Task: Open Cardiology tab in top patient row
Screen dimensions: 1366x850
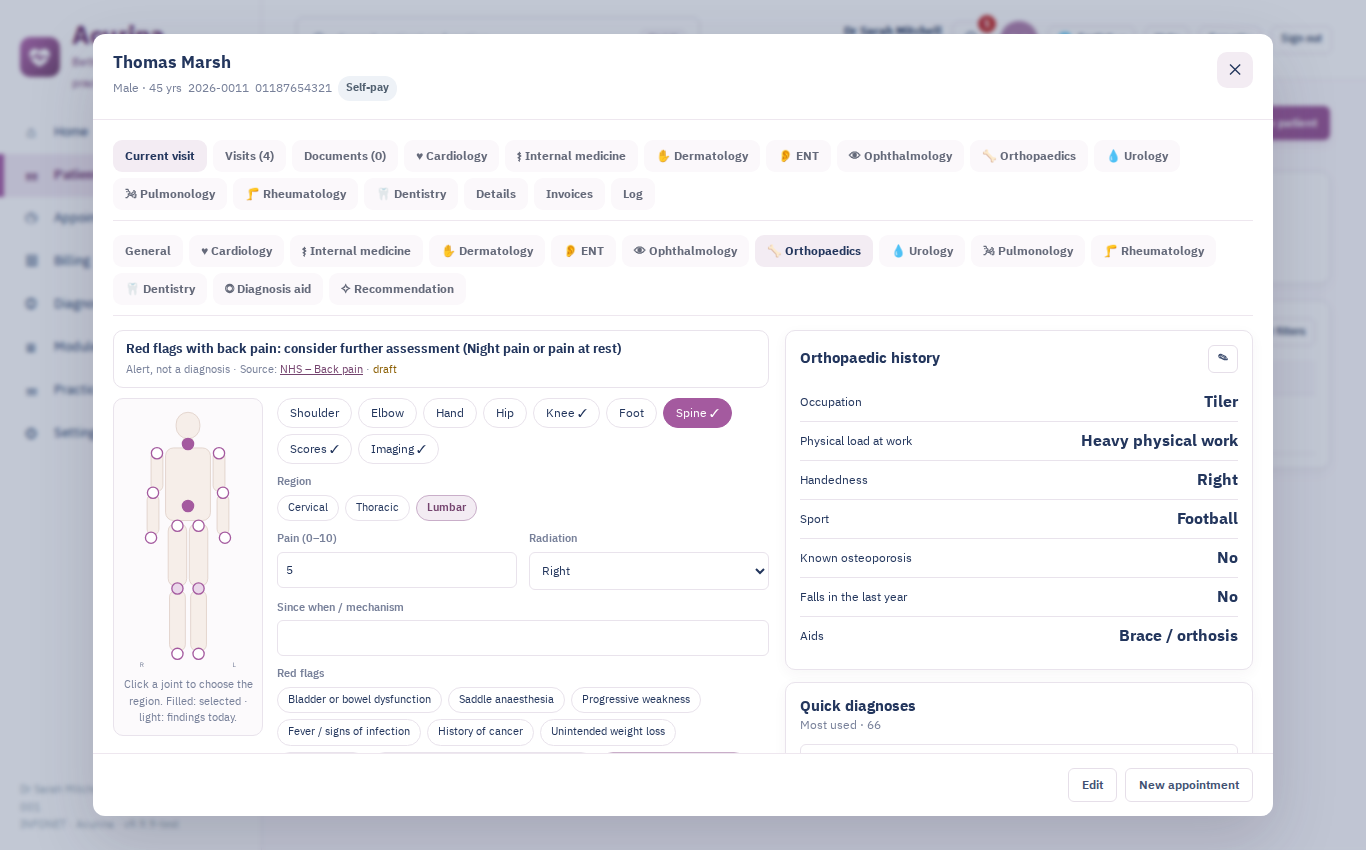Action: [x=451, y=156]
